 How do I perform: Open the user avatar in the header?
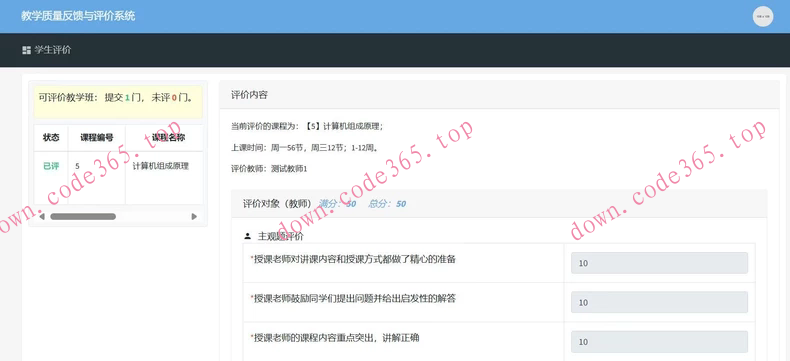(763, 17)
